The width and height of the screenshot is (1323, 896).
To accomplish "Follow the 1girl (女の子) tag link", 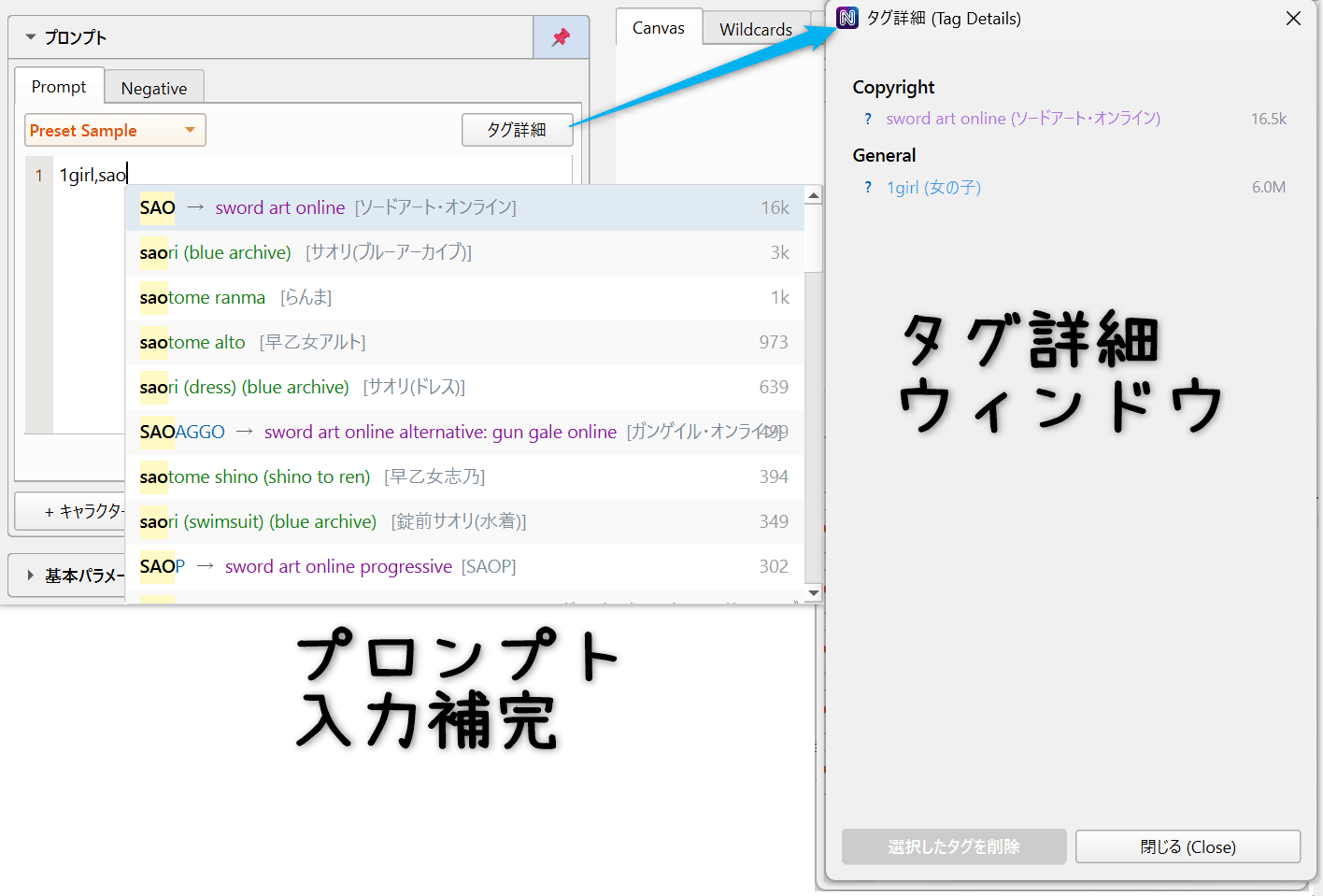I will 932,187.
